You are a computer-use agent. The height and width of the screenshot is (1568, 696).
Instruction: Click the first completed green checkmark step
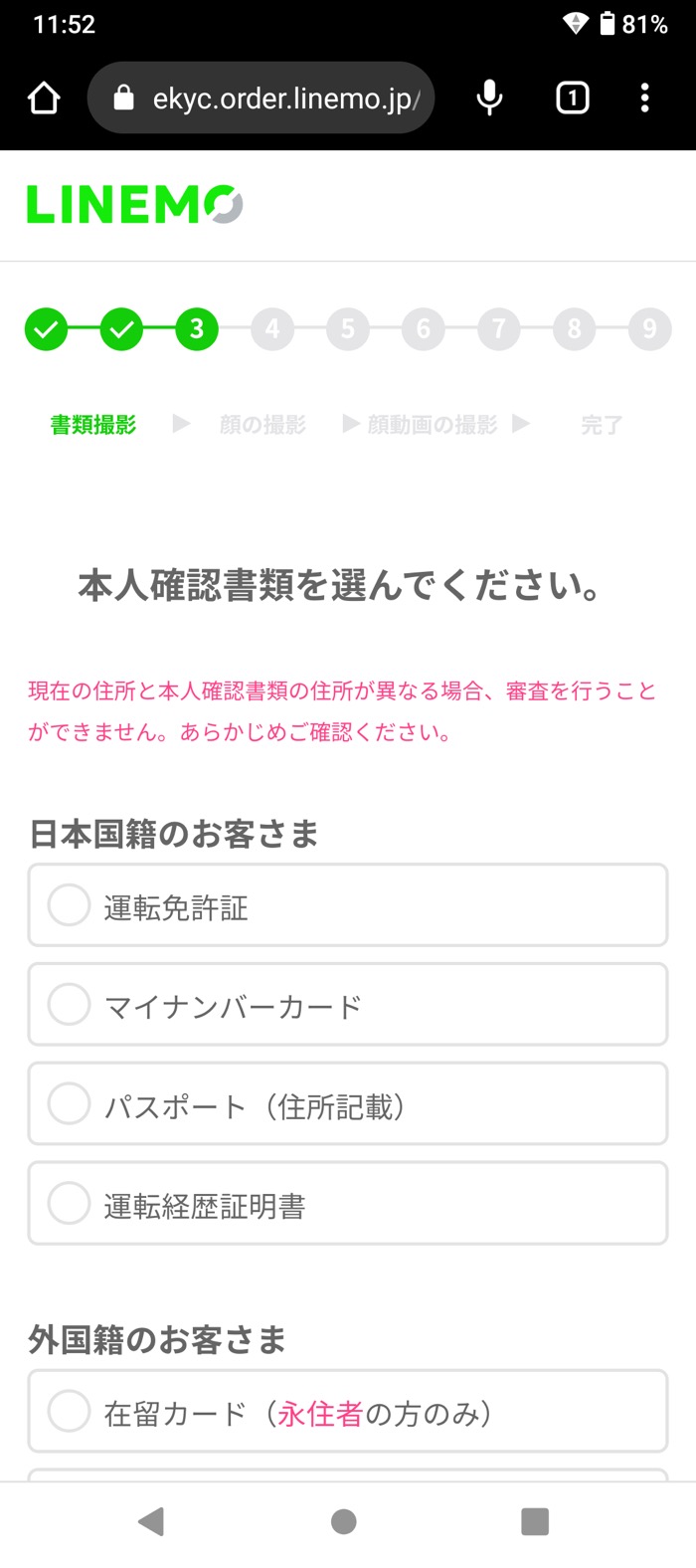46,329
